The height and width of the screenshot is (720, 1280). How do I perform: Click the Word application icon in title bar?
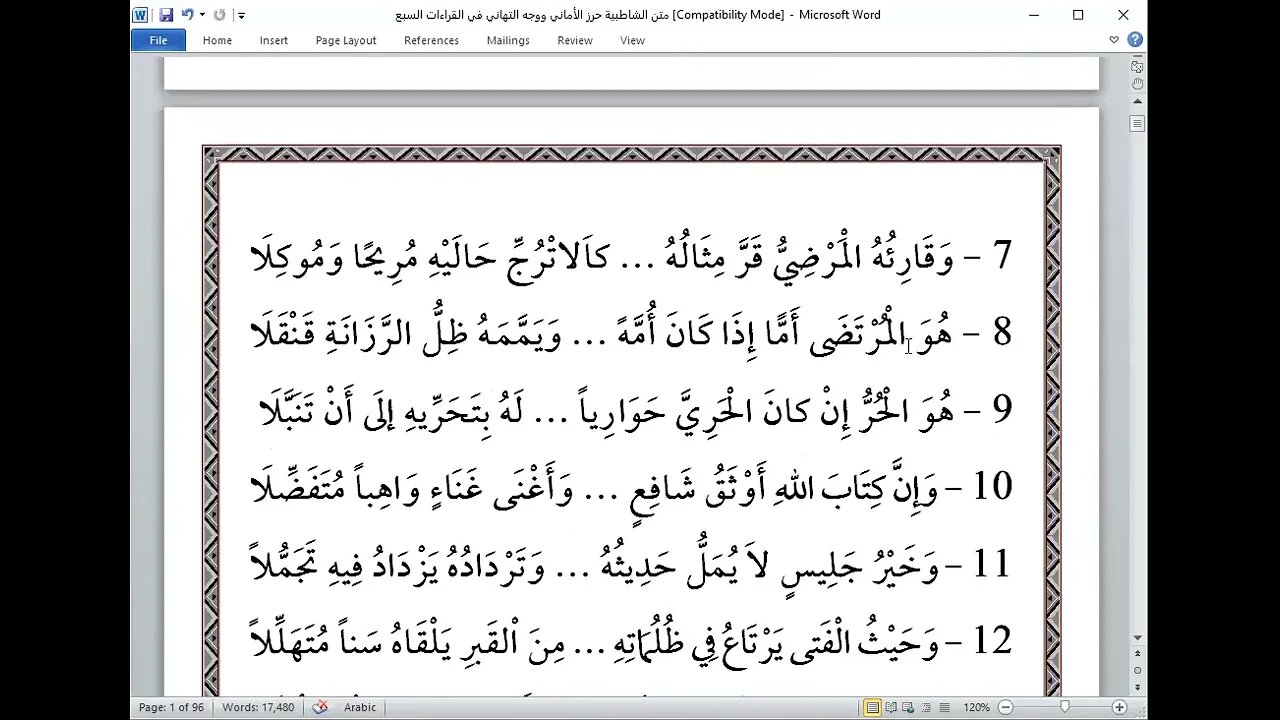point(141,15)
